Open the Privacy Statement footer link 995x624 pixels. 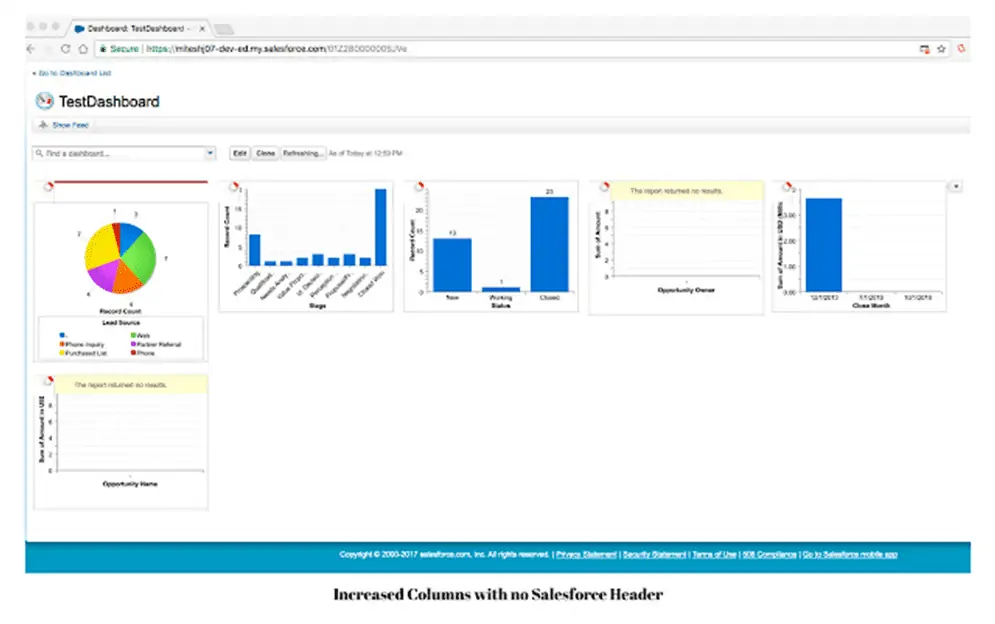[586, 554]
